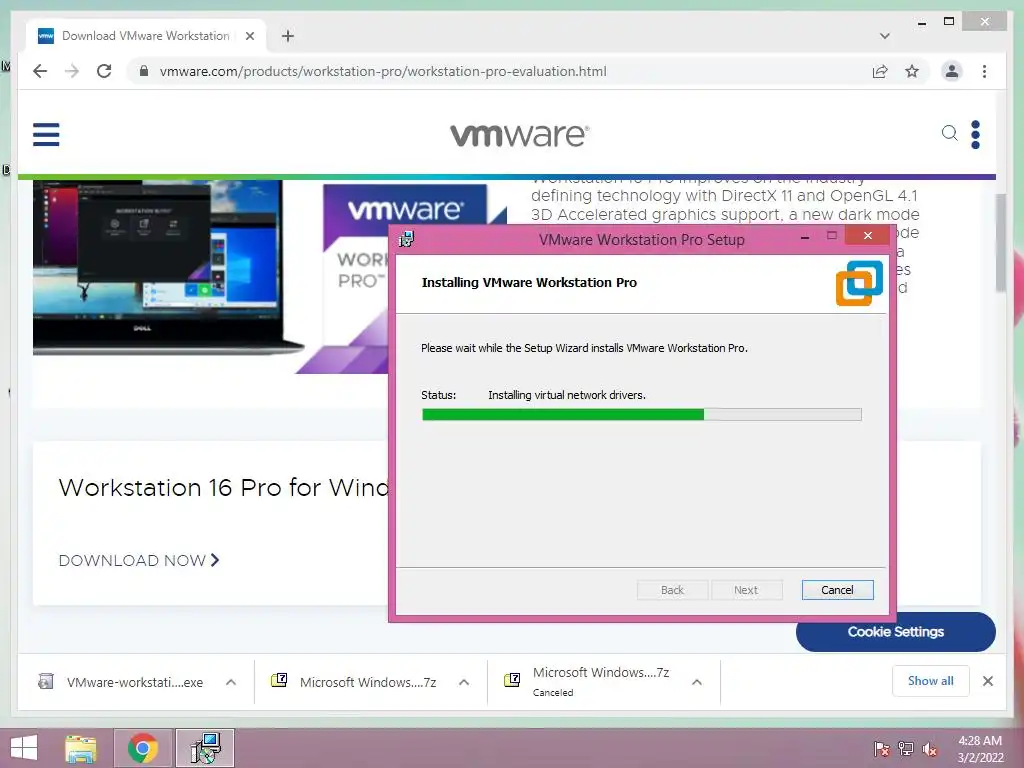
Task: Open the VMware site hamburger menu
Action: pyautogui.click(x=46, y=135)
